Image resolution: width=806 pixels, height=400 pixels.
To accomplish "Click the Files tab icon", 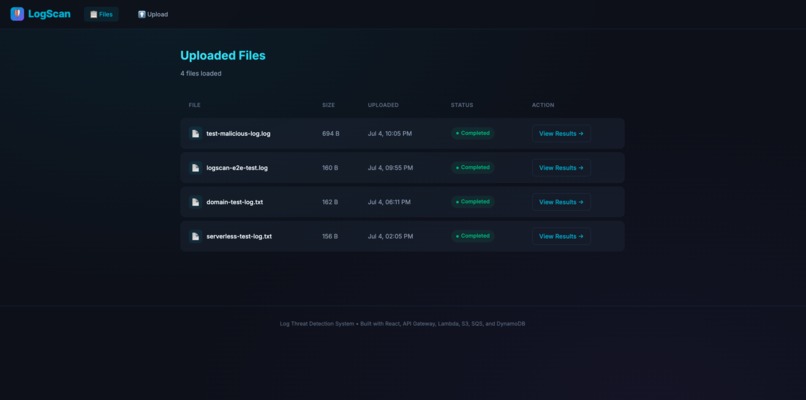I will tap(94, 14).
